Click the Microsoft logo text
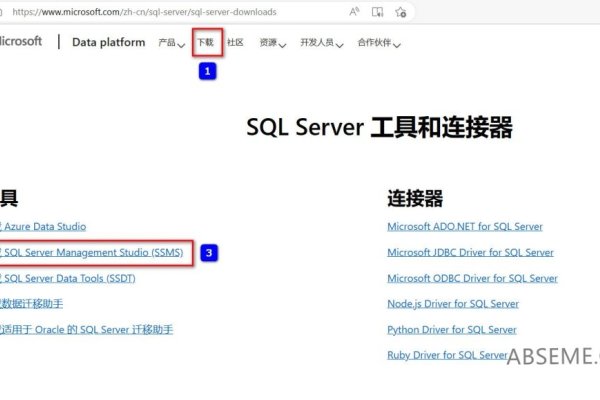600x400 pixels. pos(21,41)
